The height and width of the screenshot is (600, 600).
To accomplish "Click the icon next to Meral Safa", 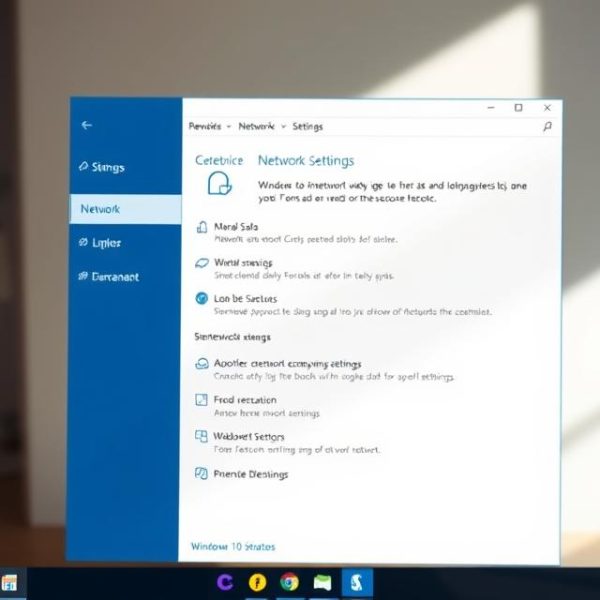I will 202,227.
